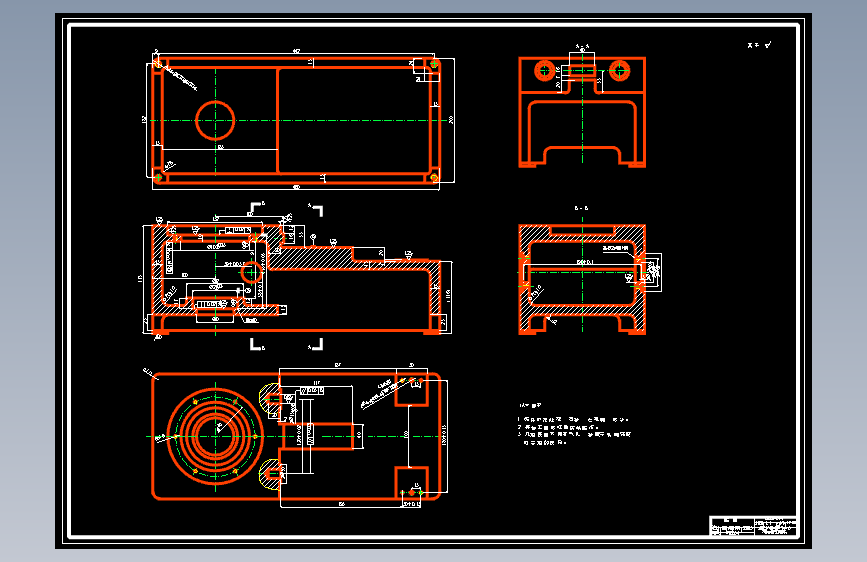Click the B-B section view label
867x562 pixels.
[581, 209]
